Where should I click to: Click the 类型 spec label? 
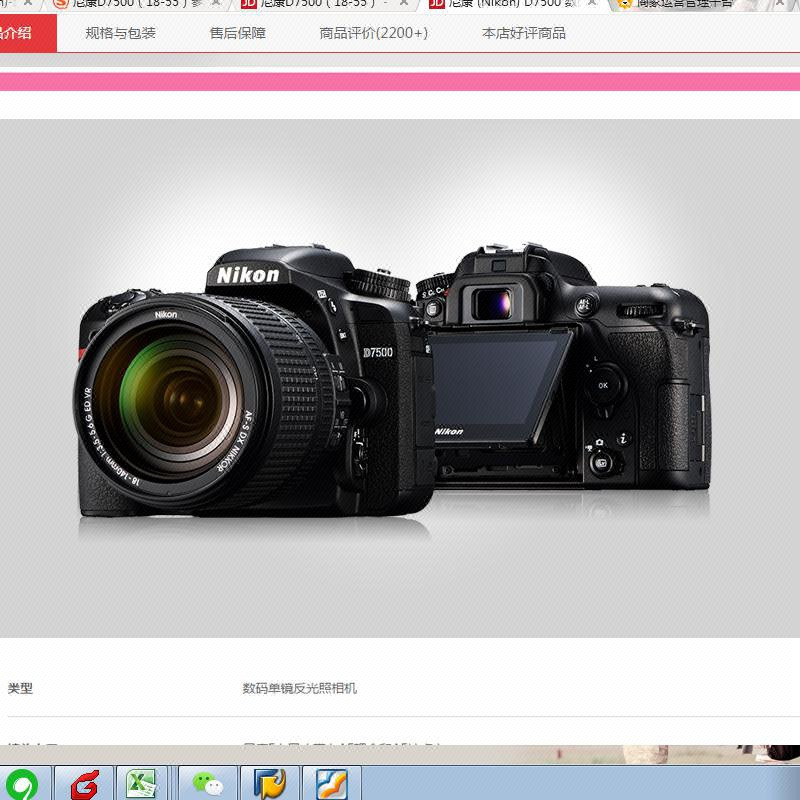pyautogui.click(x=20, y=688)
